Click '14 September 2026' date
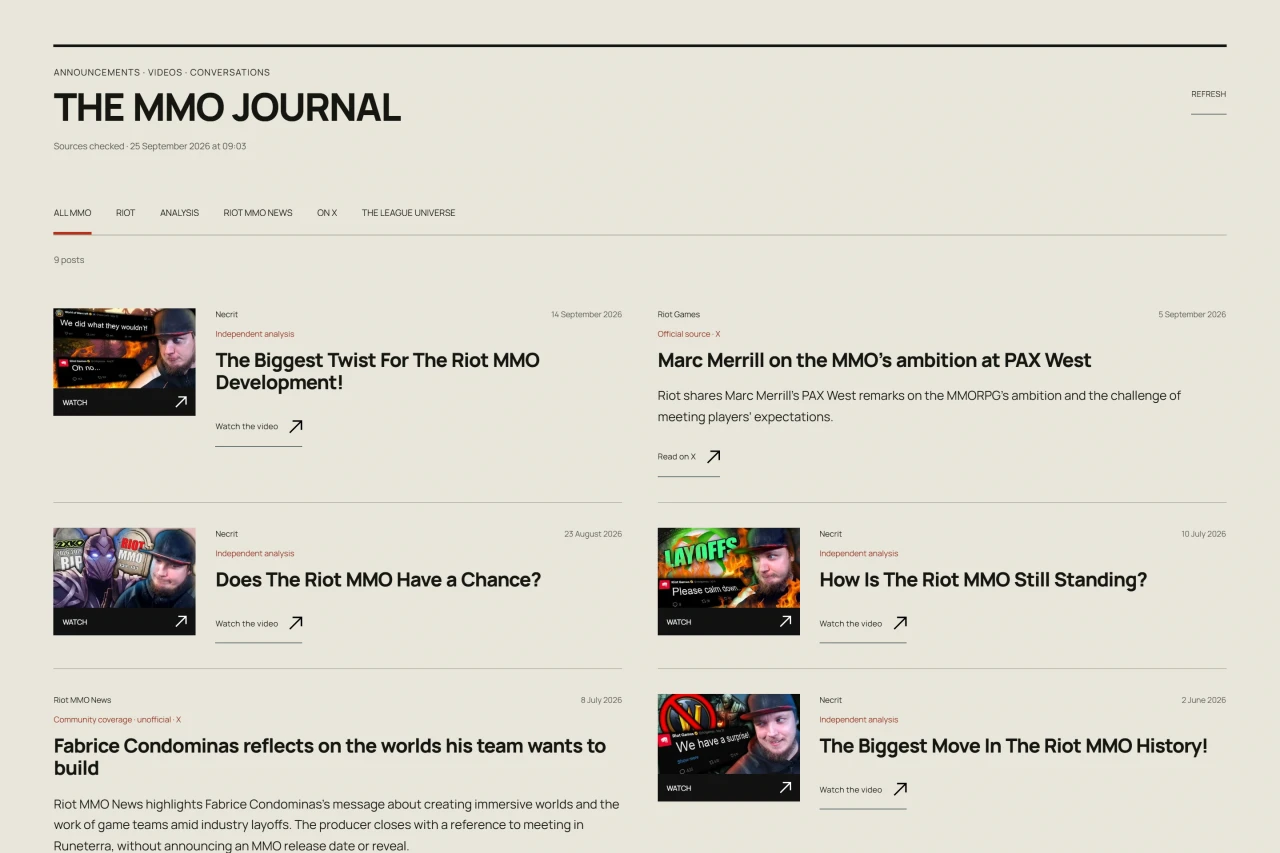 (x=586, y=315)
